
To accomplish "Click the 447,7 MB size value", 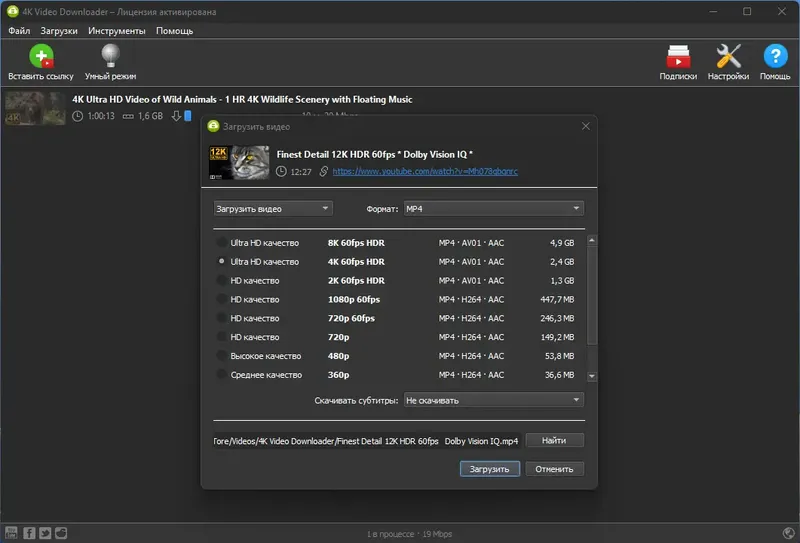I will [557, 300].
